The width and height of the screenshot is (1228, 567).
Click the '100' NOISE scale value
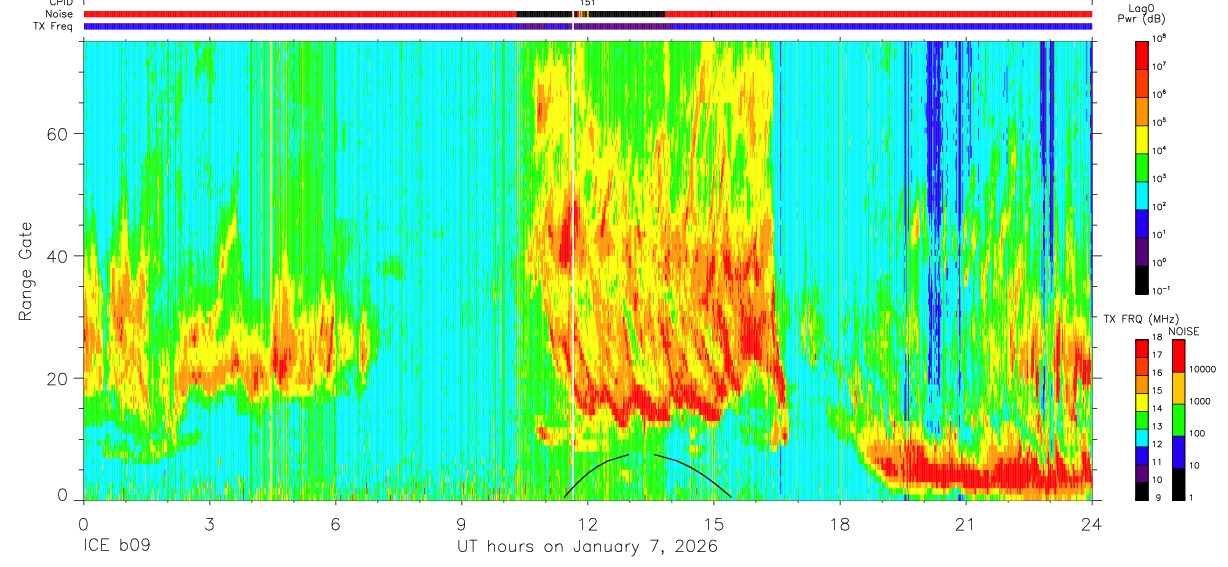pyautogui.click(x=1197, y=434)
